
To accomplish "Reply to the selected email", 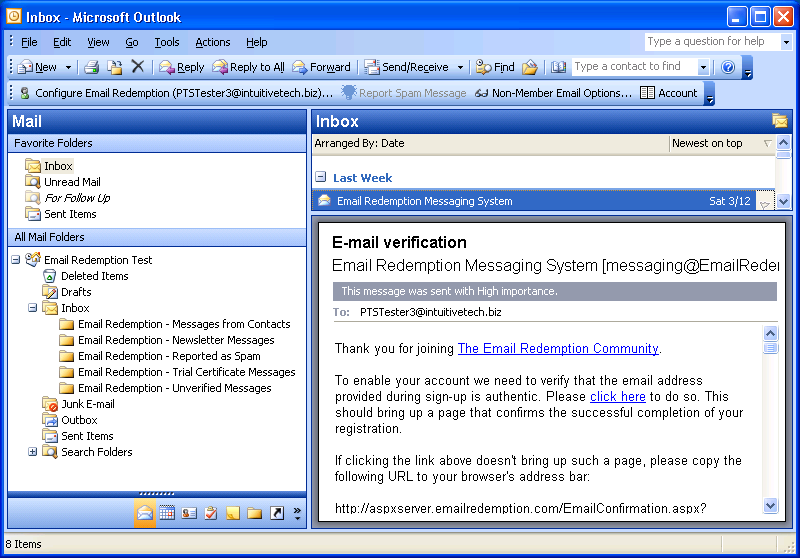I will (x=181, y=67).
